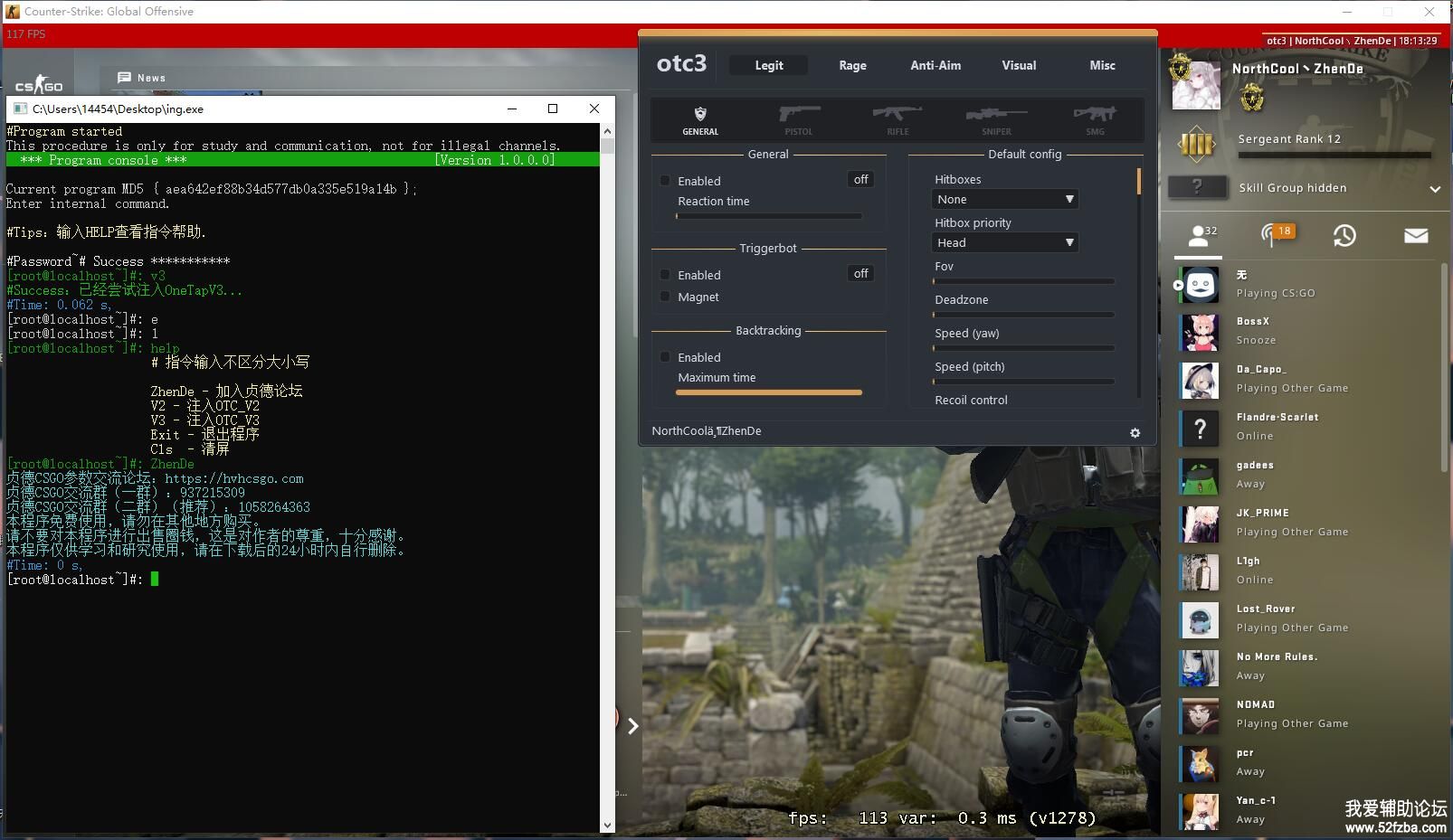Click the console command prompt cursor

click(155, 580)
